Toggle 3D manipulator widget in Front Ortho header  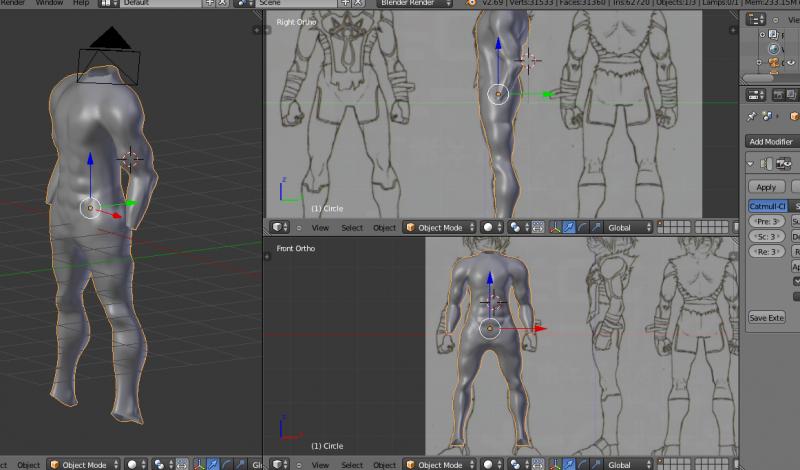554,464
